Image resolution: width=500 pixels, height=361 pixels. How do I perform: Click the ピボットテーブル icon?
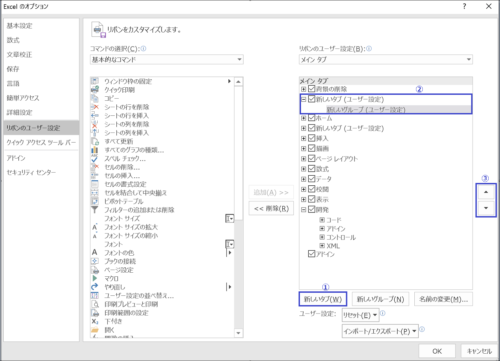(95, 201)
